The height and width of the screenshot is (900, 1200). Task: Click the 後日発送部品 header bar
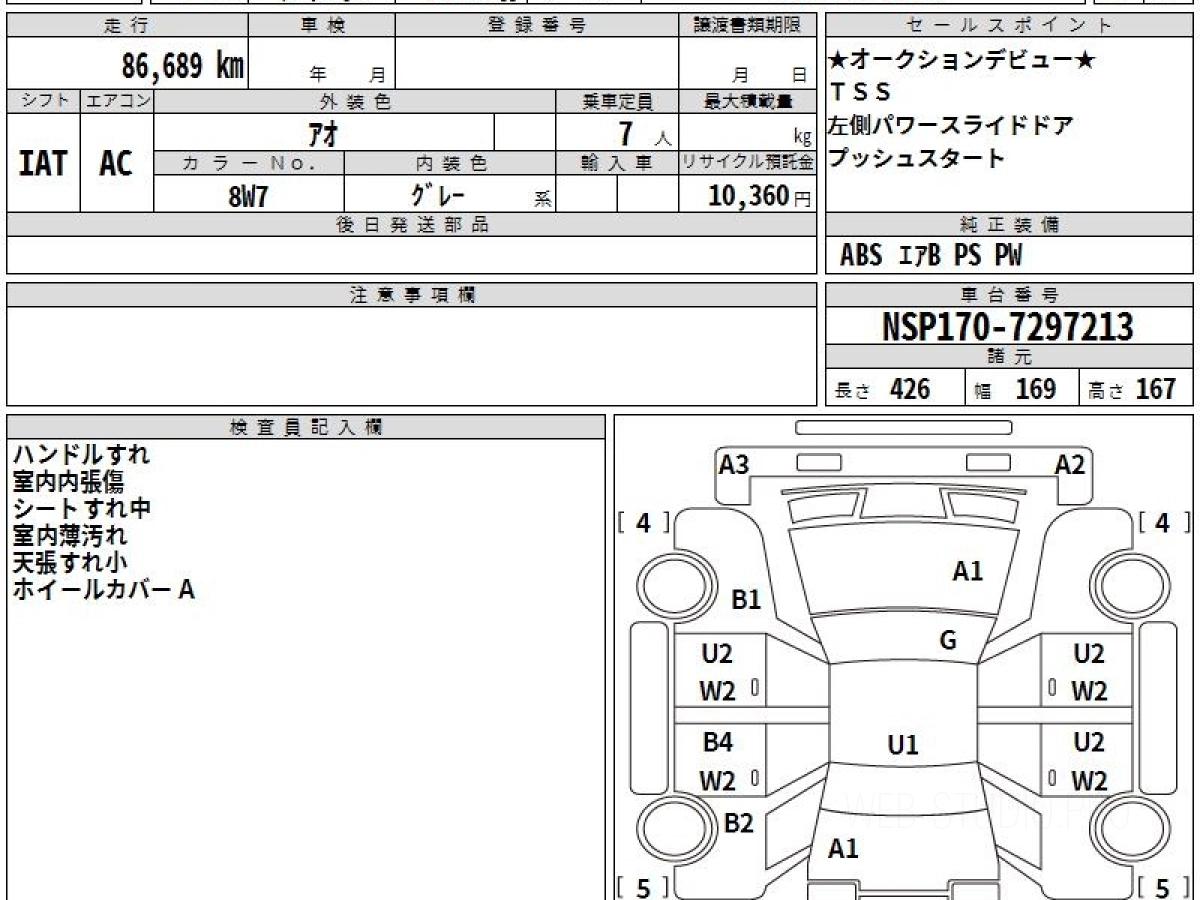412,225
